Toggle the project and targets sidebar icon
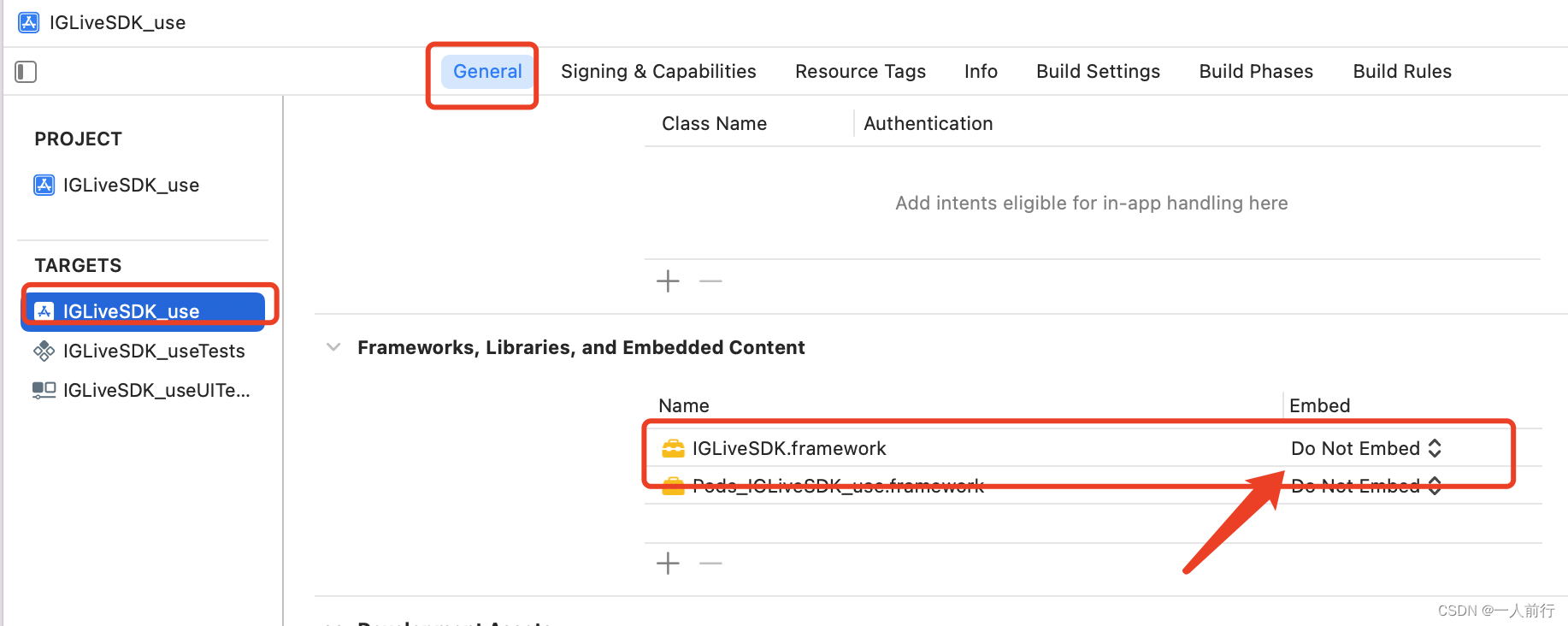The height and width of the screenshot is (626, 1568). pyautogui.click(x=26, y=72)
